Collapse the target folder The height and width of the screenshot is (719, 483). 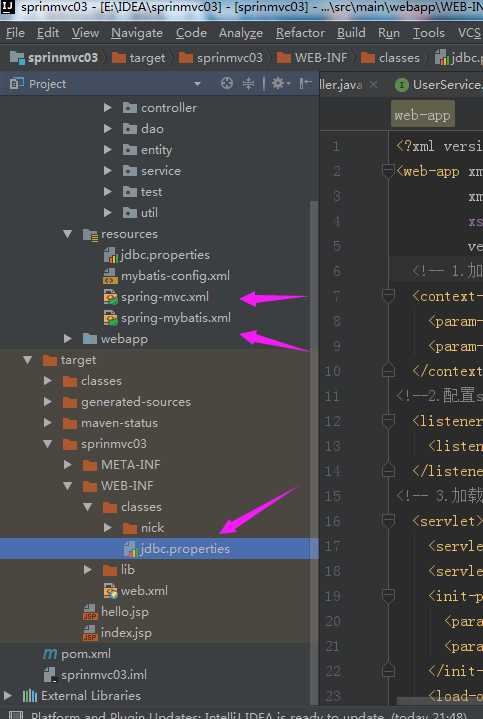28,360
